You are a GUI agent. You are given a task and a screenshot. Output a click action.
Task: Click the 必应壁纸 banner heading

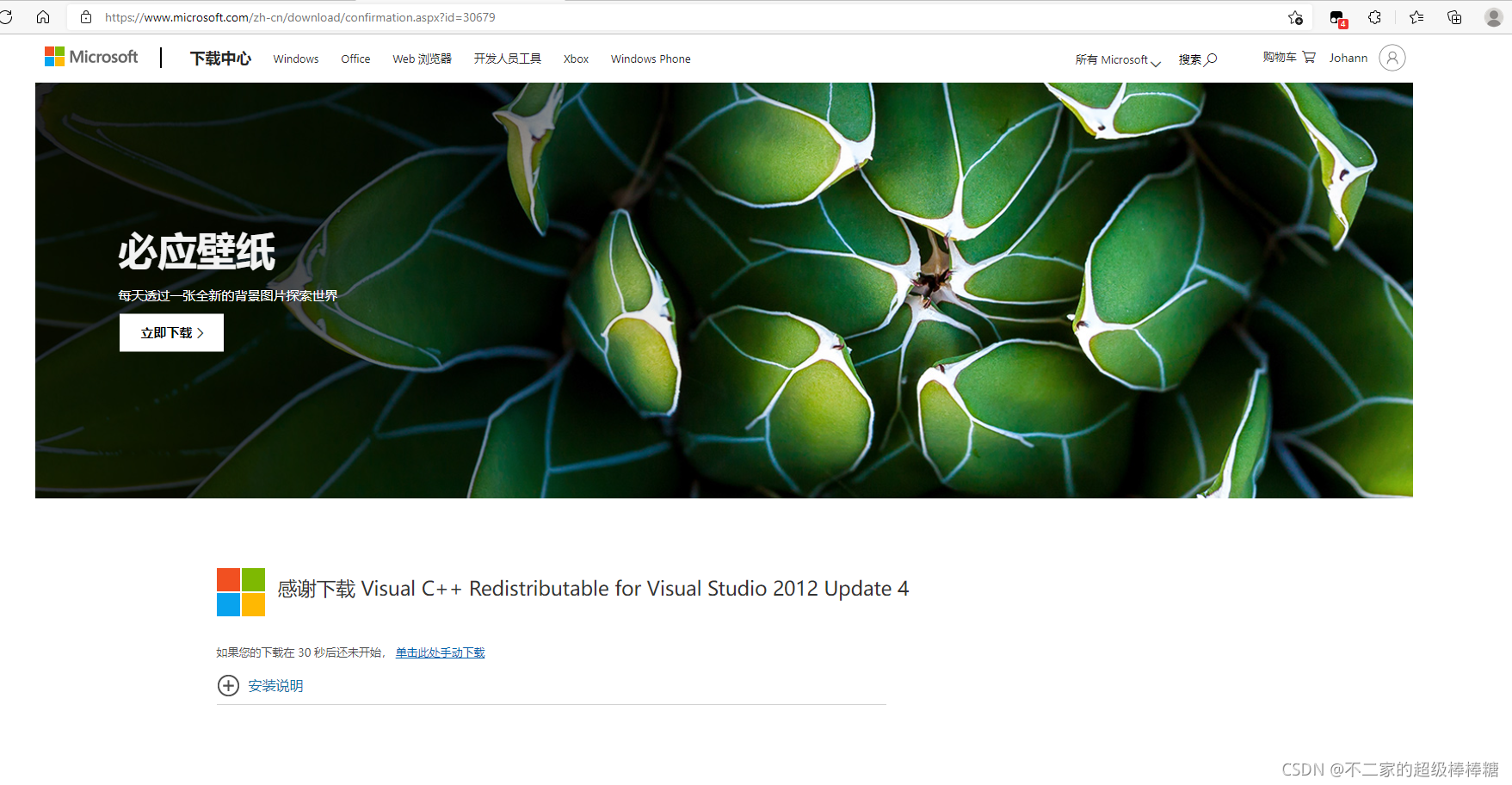(x=197, y=252)
